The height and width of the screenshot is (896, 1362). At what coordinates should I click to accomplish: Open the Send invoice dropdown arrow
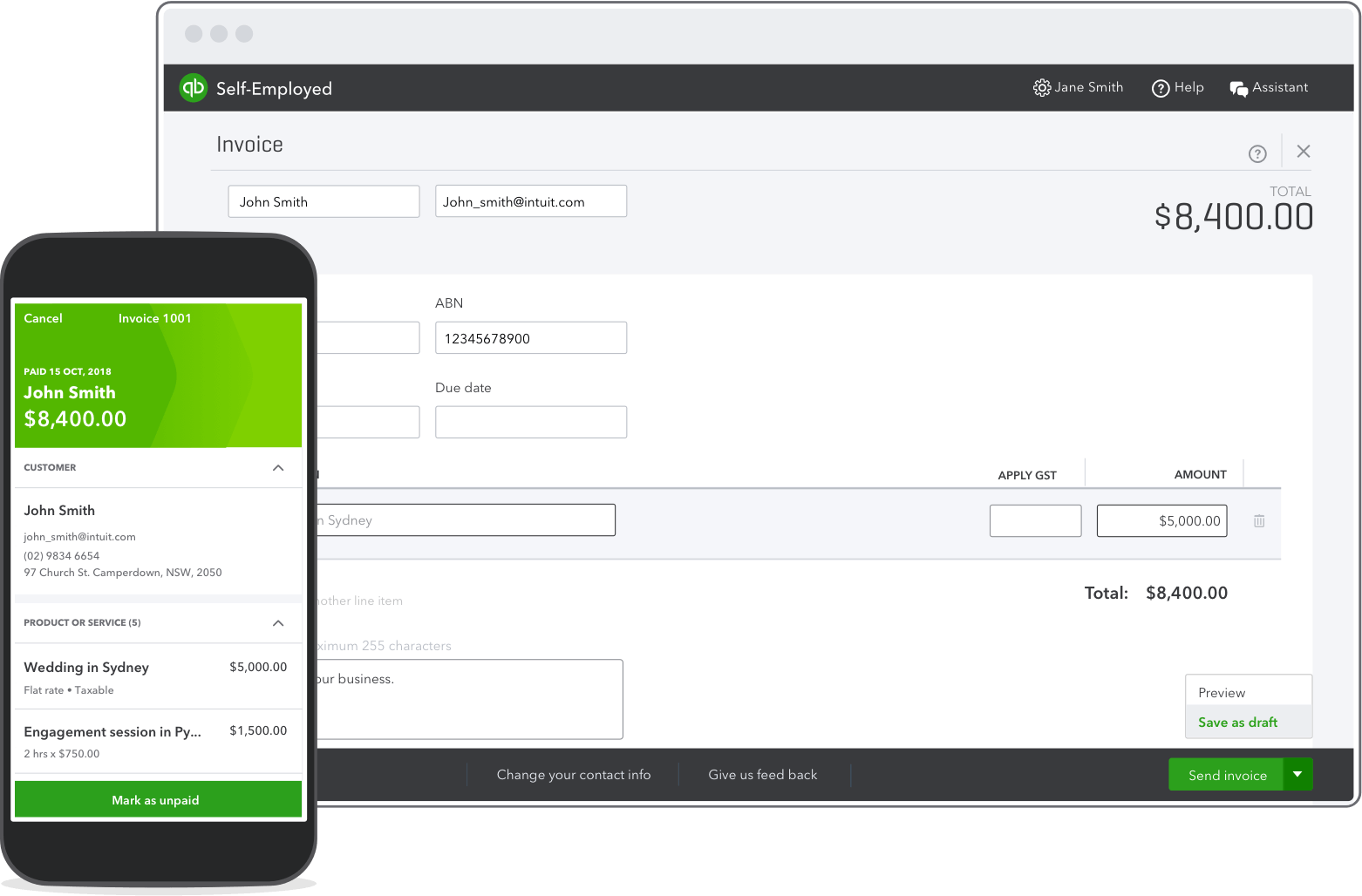[1297, 775]
